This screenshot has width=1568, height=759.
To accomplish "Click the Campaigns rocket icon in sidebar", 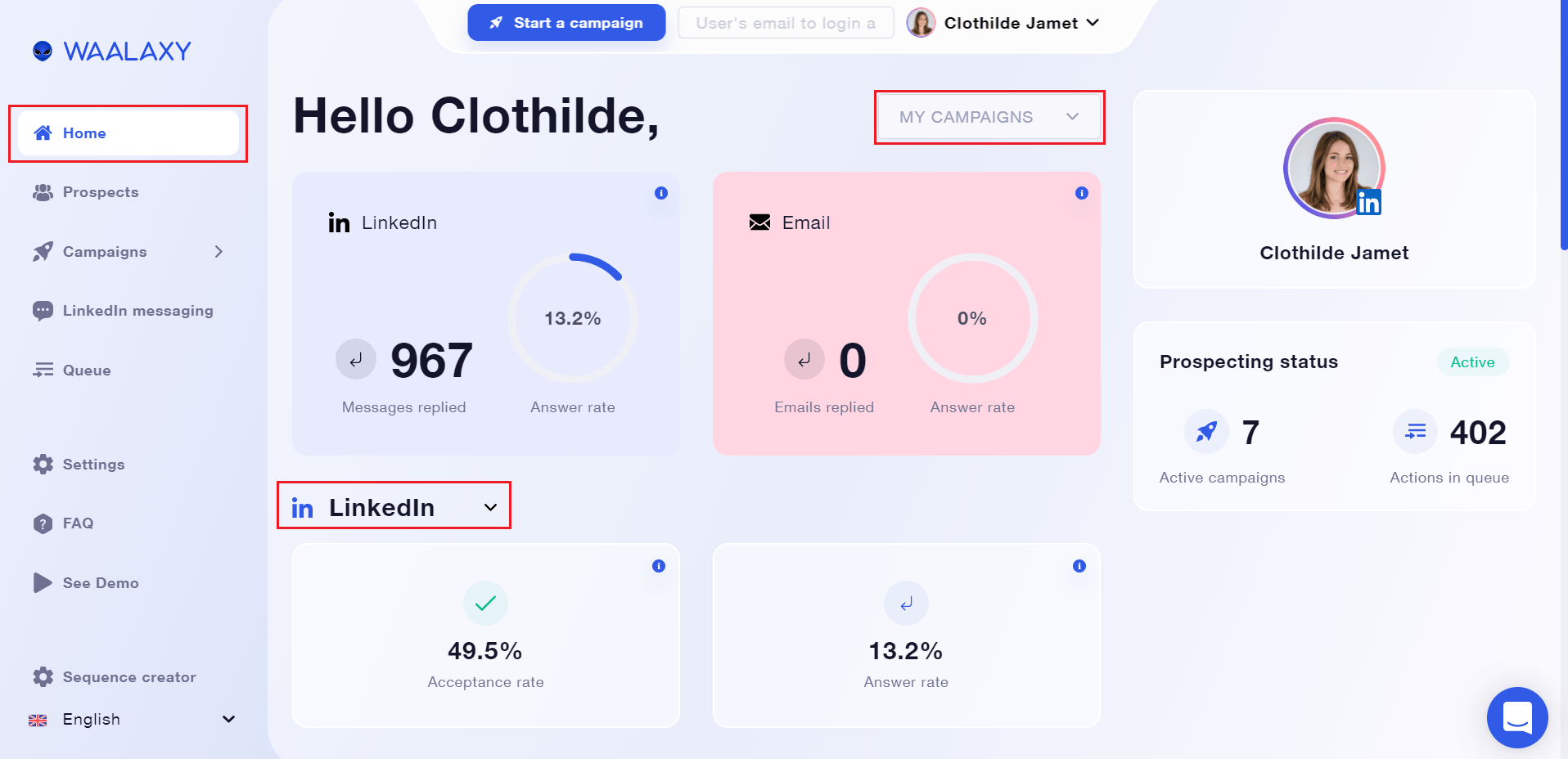I will 43,252.
